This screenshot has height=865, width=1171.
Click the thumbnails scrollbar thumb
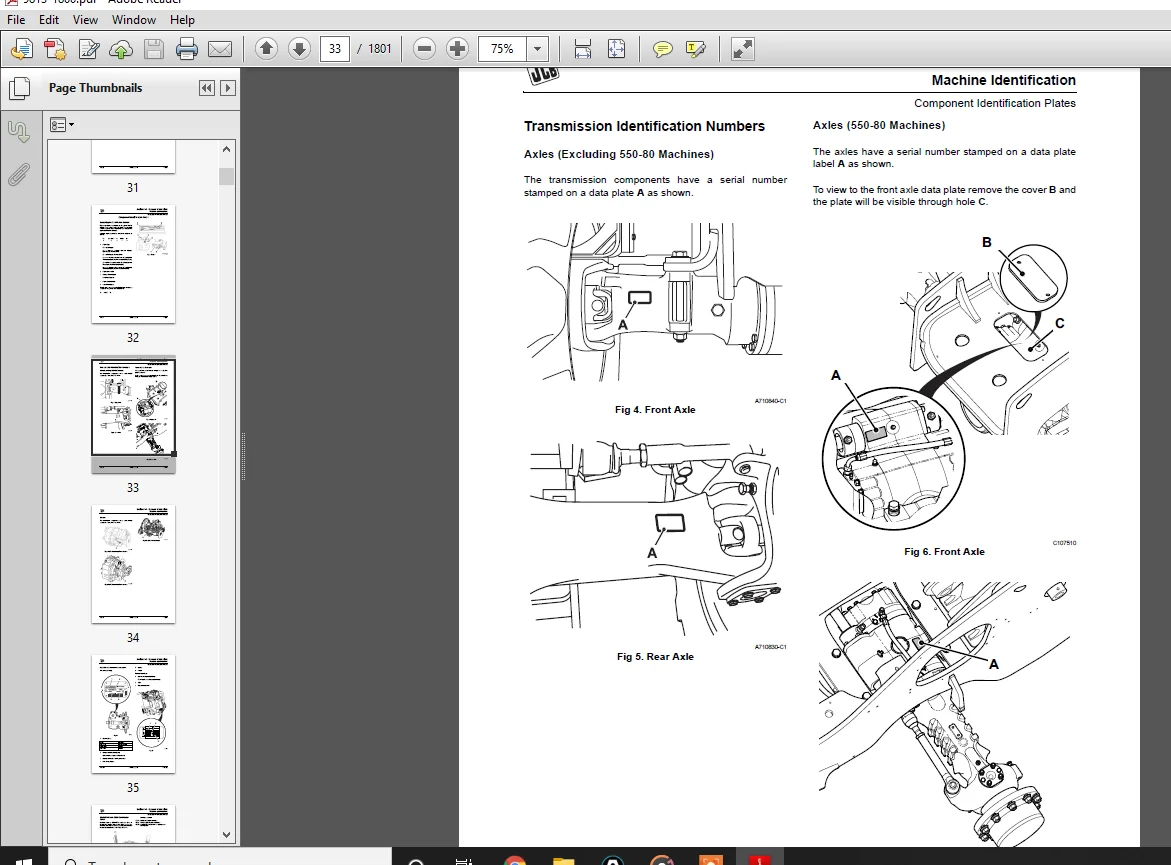(x=226, y=176)
